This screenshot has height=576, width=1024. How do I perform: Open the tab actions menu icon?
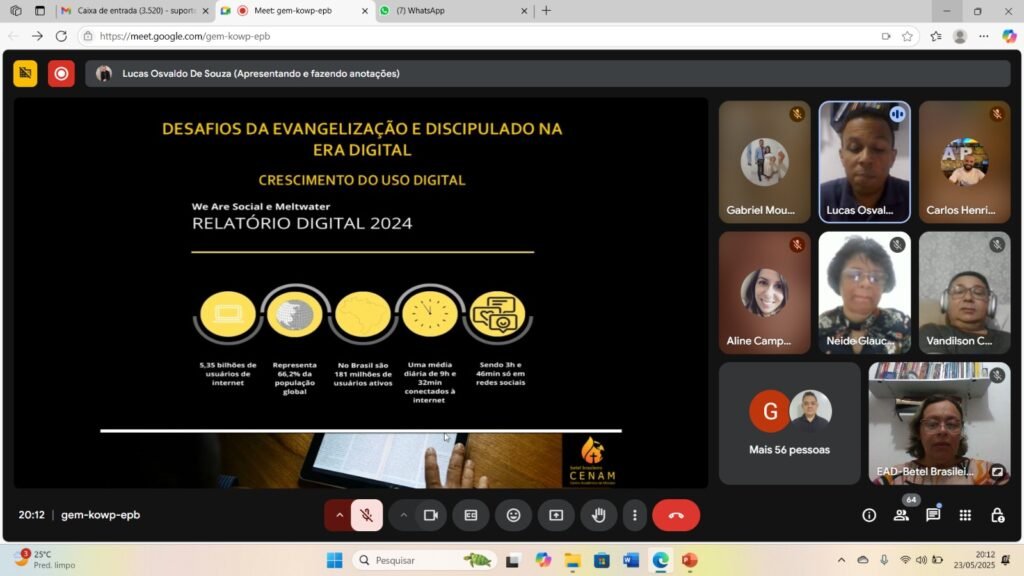coord(40,10)
